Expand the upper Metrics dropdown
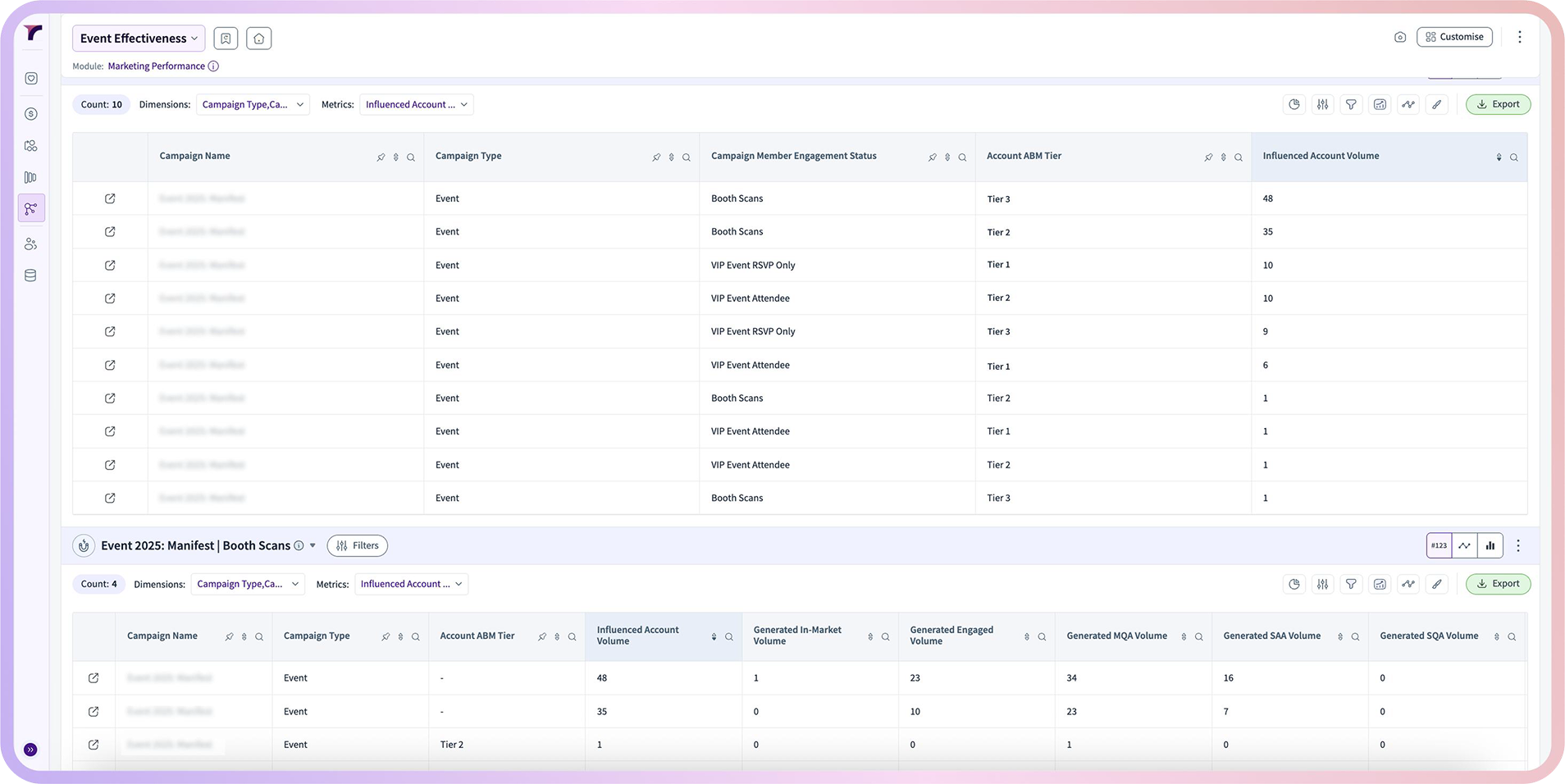Screen dimensions: 1565x784 point(417,104)
